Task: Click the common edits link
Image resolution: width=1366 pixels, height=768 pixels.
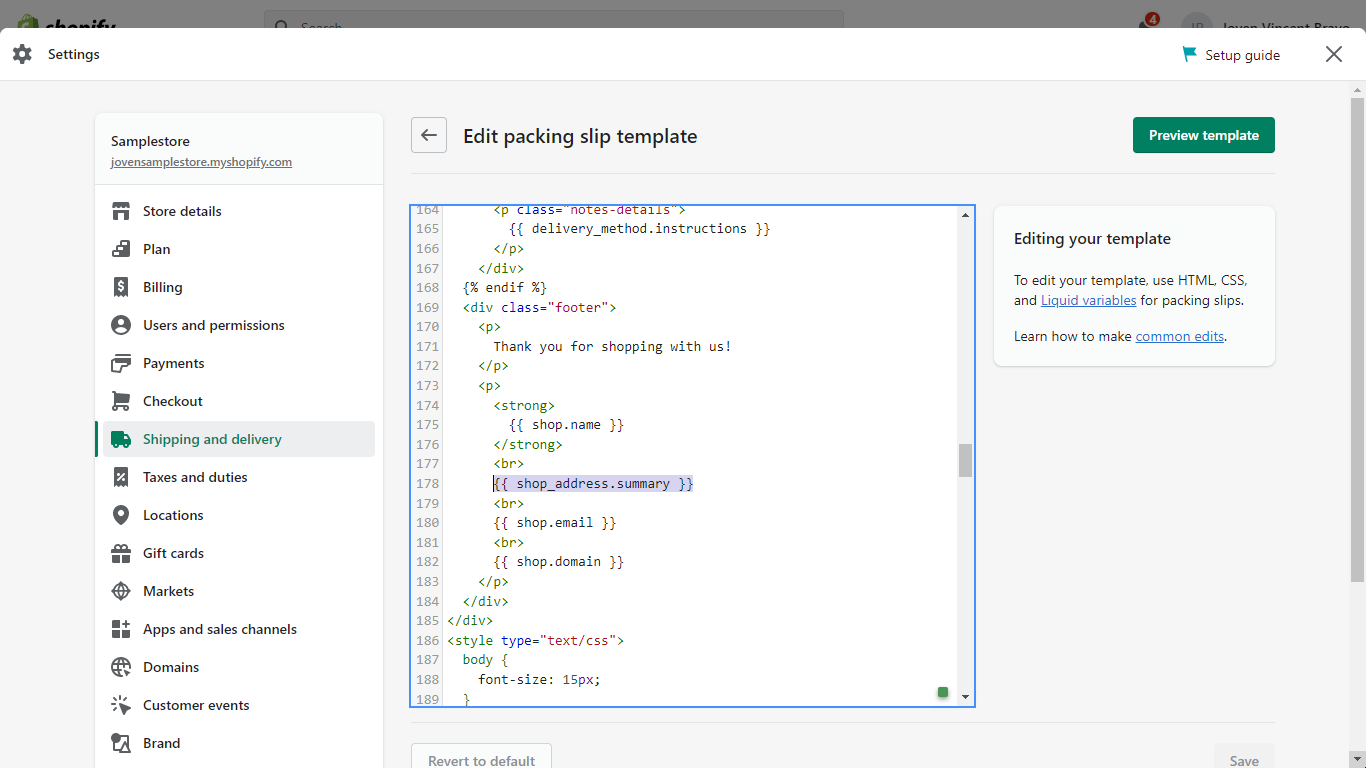Action: click(x=1179, y=336)
